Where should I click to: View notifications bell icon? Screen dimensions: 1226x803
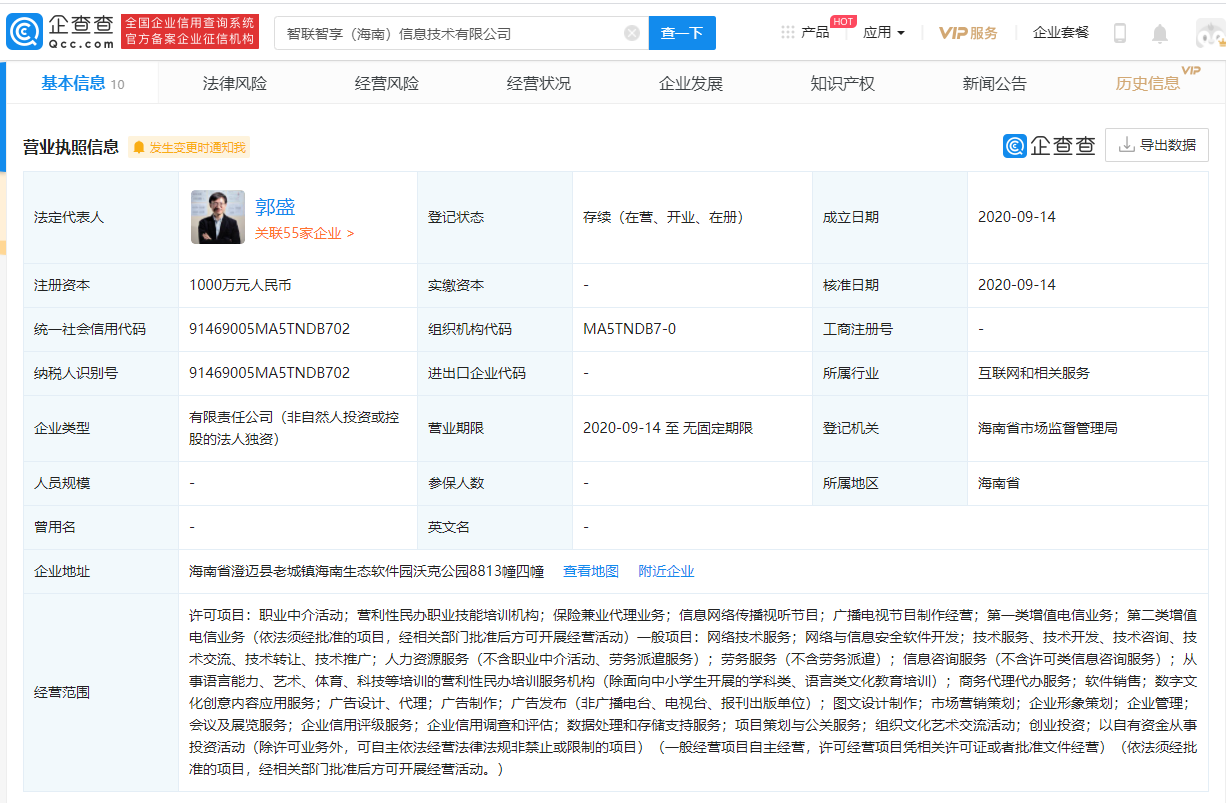[1160, 33]
